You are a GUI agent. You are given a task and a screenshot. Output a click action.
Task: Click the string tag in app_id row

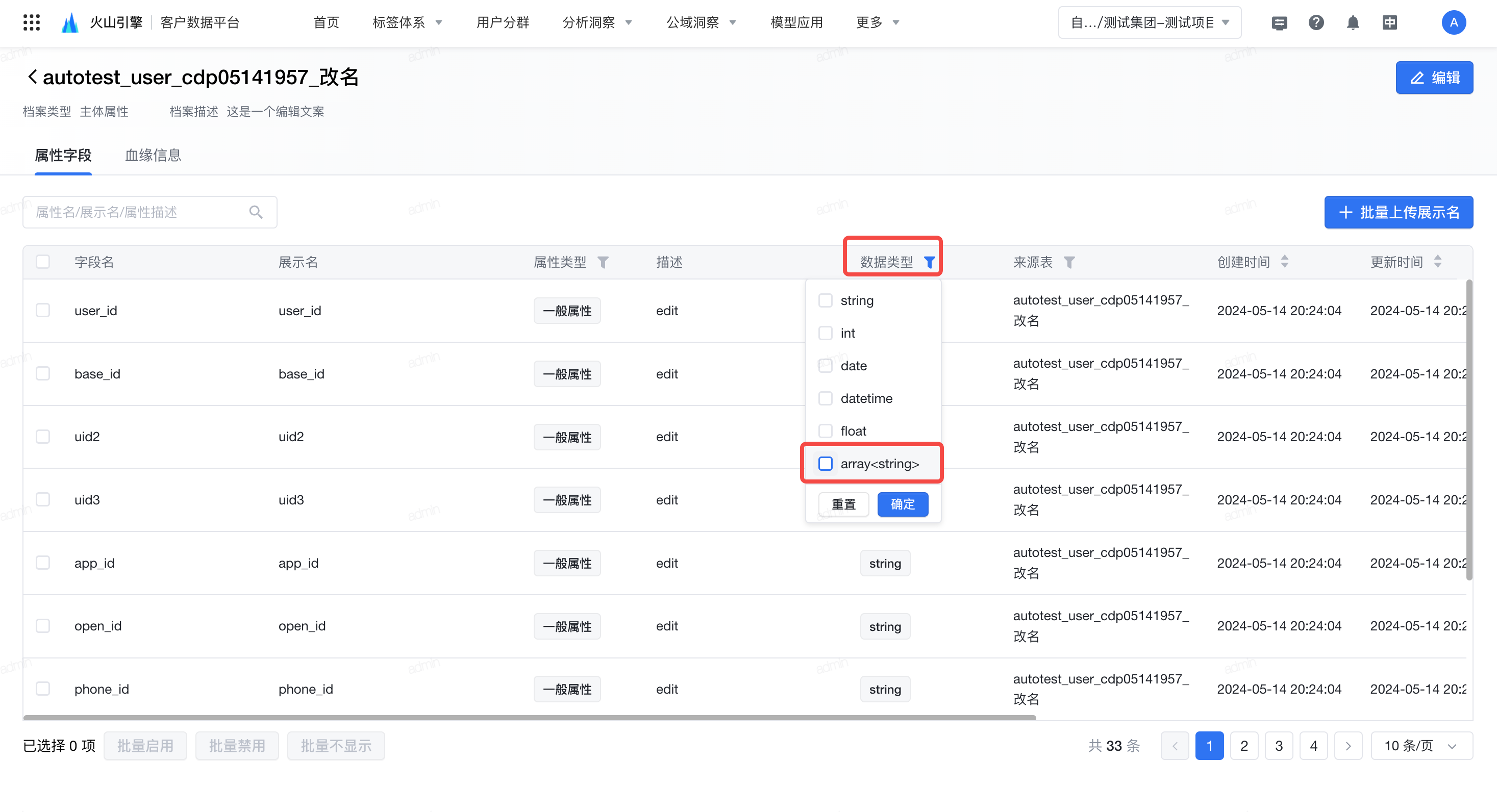(885, 563)
